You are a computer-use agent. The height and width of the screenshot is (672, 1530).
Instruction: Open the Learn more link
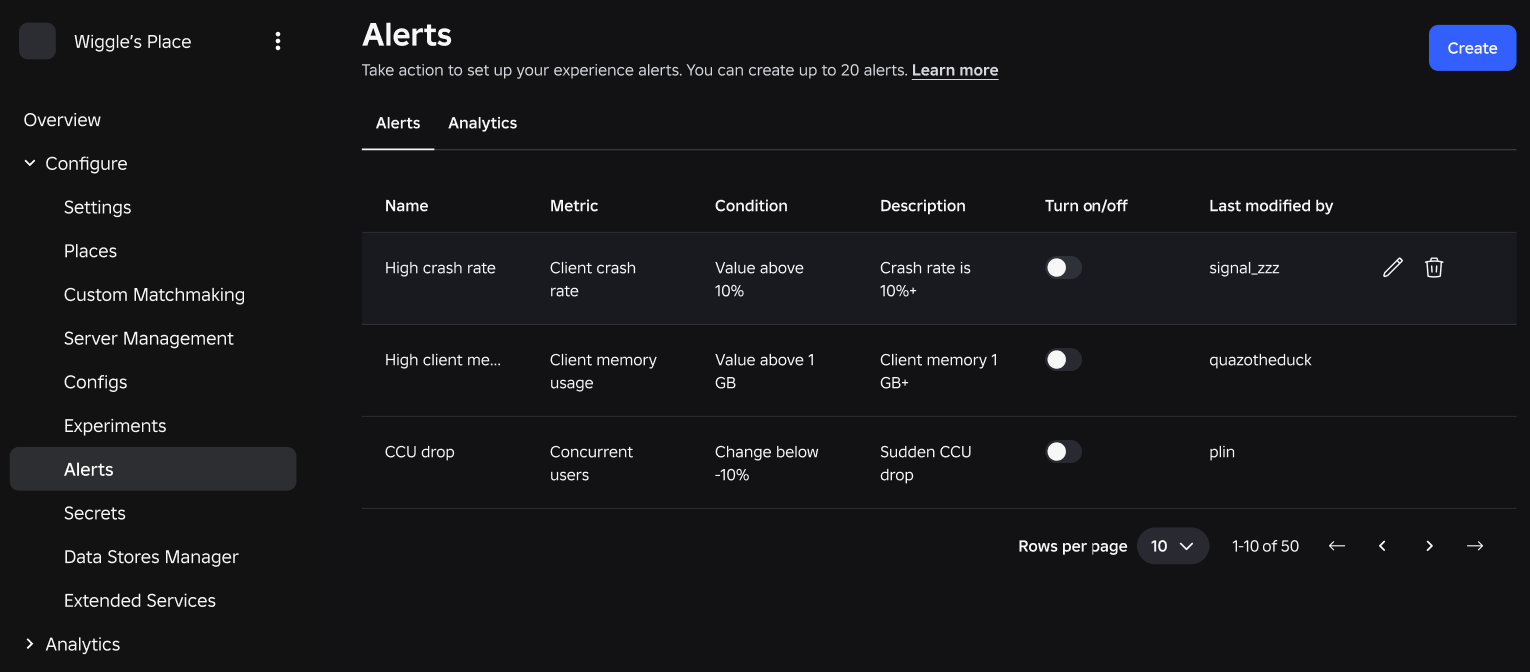[x=955, y=70]
